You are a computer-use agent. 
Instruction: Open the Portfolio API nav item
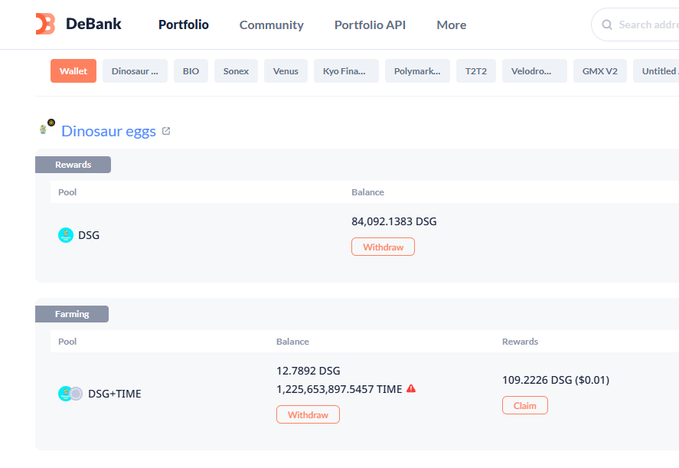click(370, 25)
